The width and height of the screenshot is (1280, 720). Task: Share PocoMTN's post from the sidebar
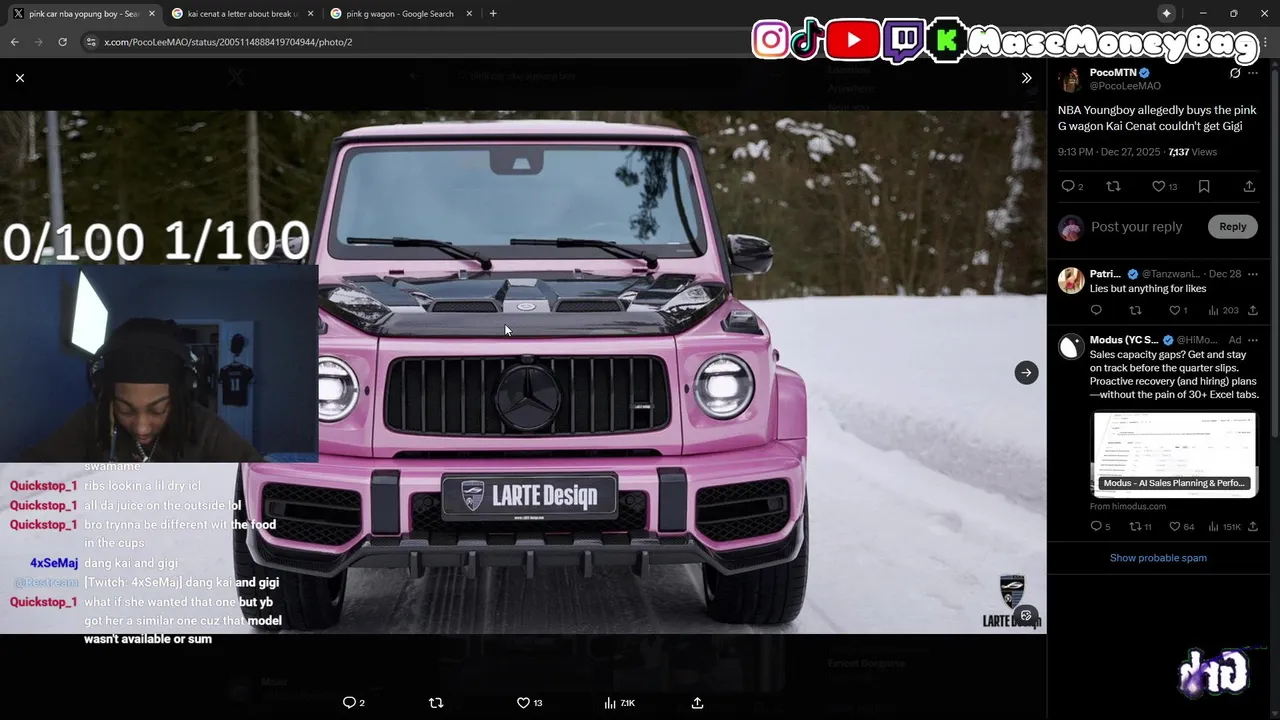pos(1249,186)
